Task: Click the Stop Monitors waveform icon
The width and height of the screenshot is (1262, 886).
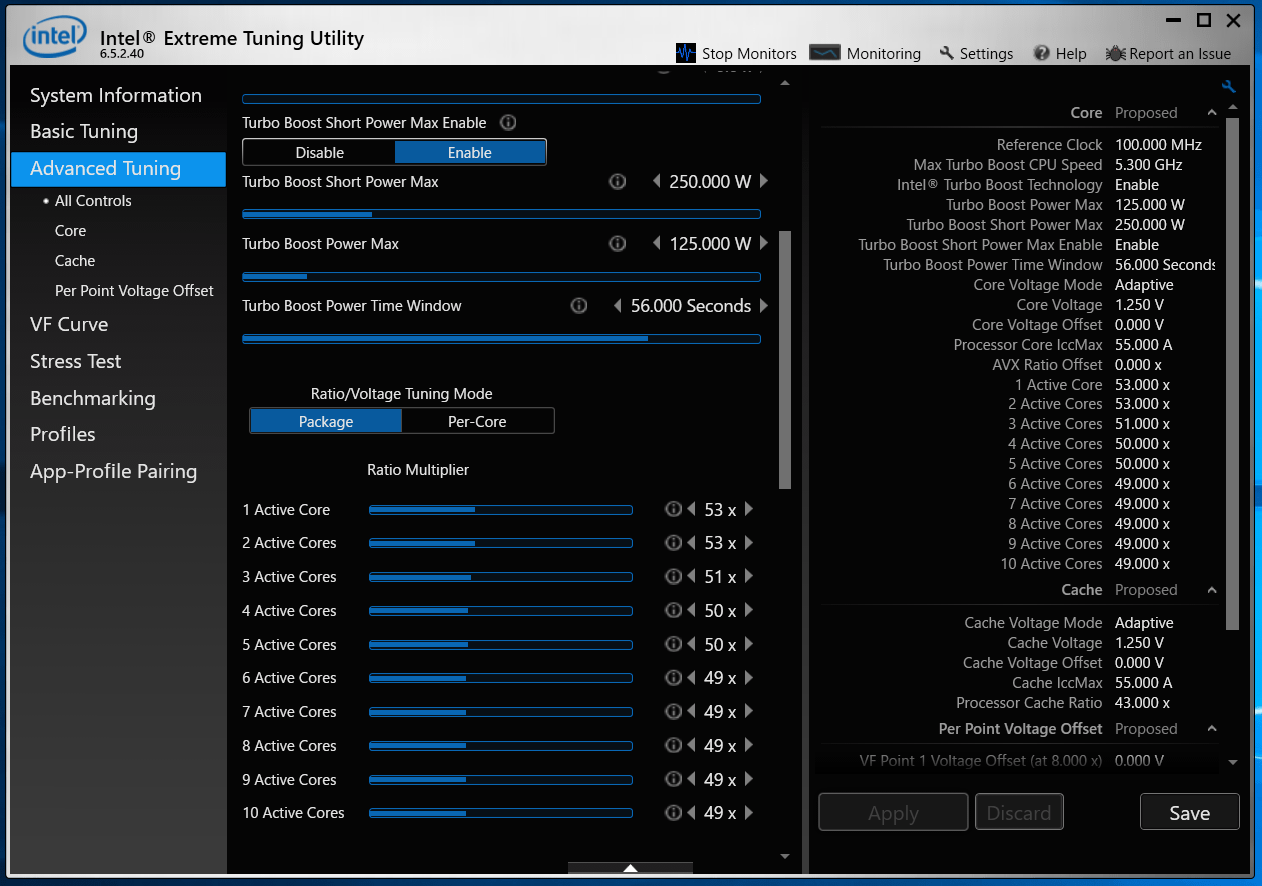Action: (x=685, y=53)
